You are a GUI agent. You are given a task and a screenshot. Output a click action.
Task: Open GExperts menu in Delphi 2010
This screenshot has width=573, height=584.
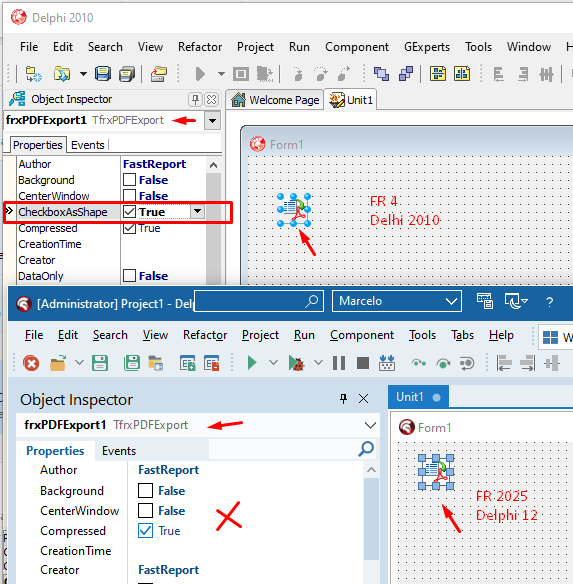[x=427, y=47]
